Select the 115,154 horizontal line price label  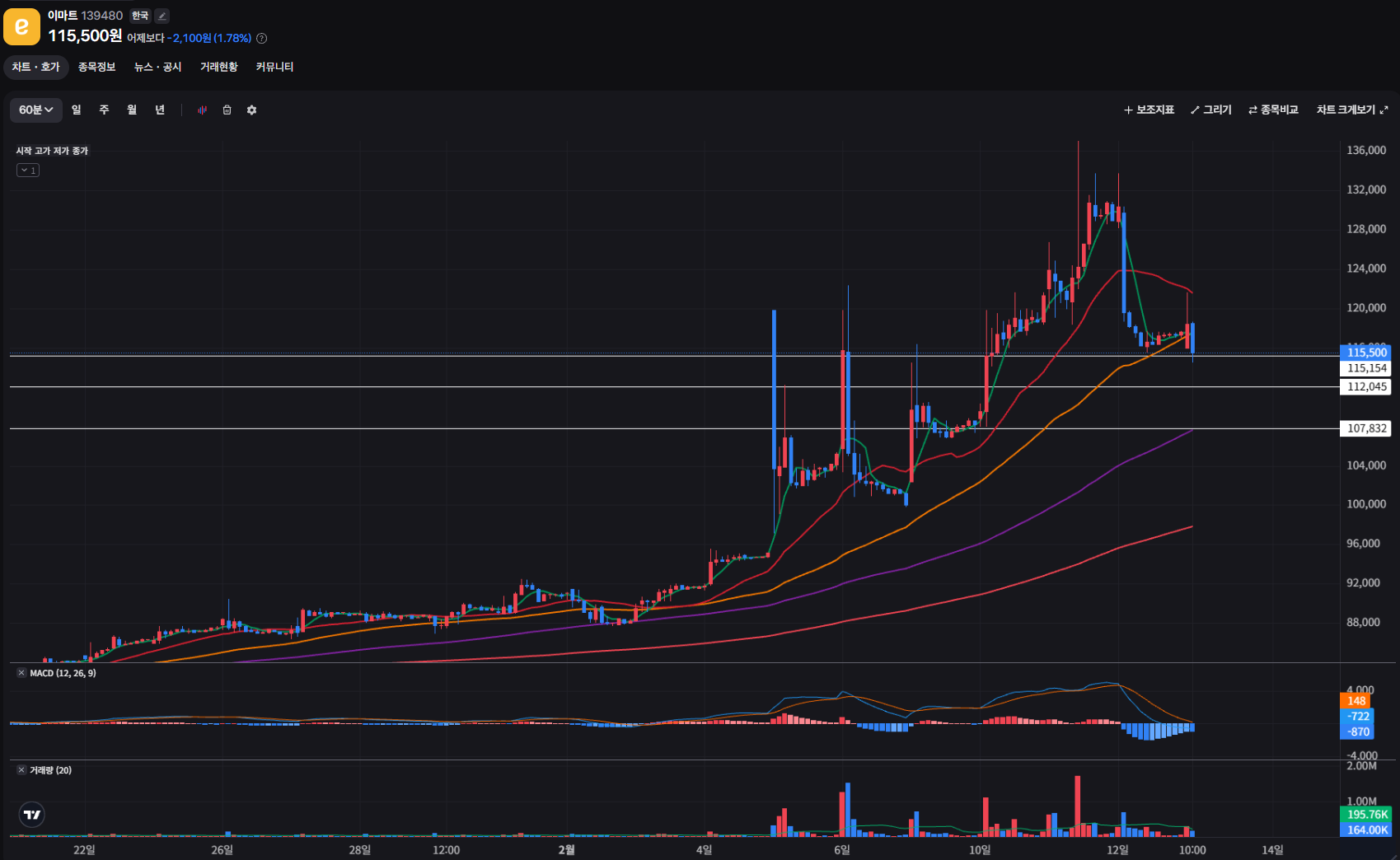click(x=1367, y=368)
